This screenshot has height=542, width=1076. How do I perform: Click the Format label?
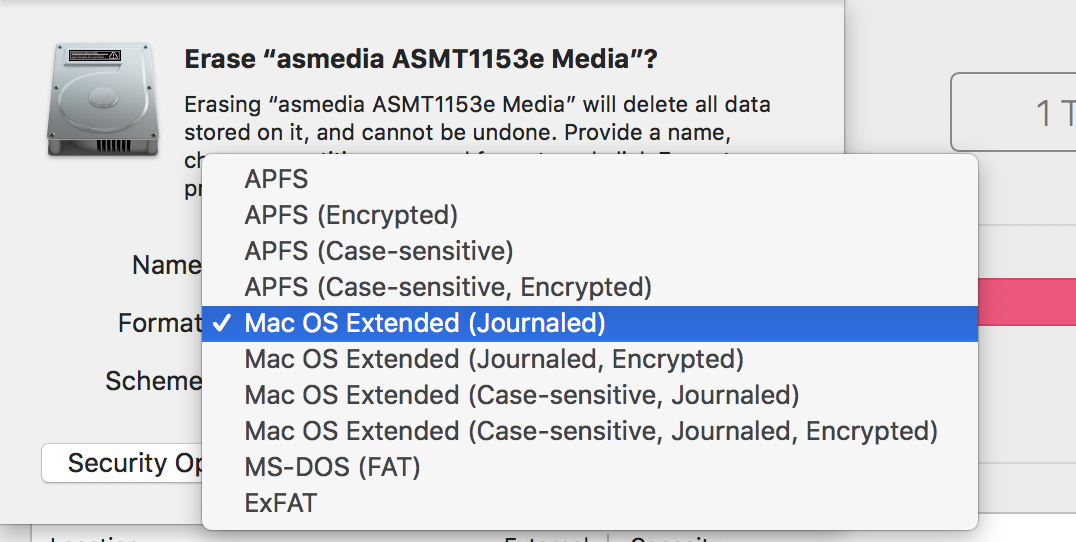point(159,322)
